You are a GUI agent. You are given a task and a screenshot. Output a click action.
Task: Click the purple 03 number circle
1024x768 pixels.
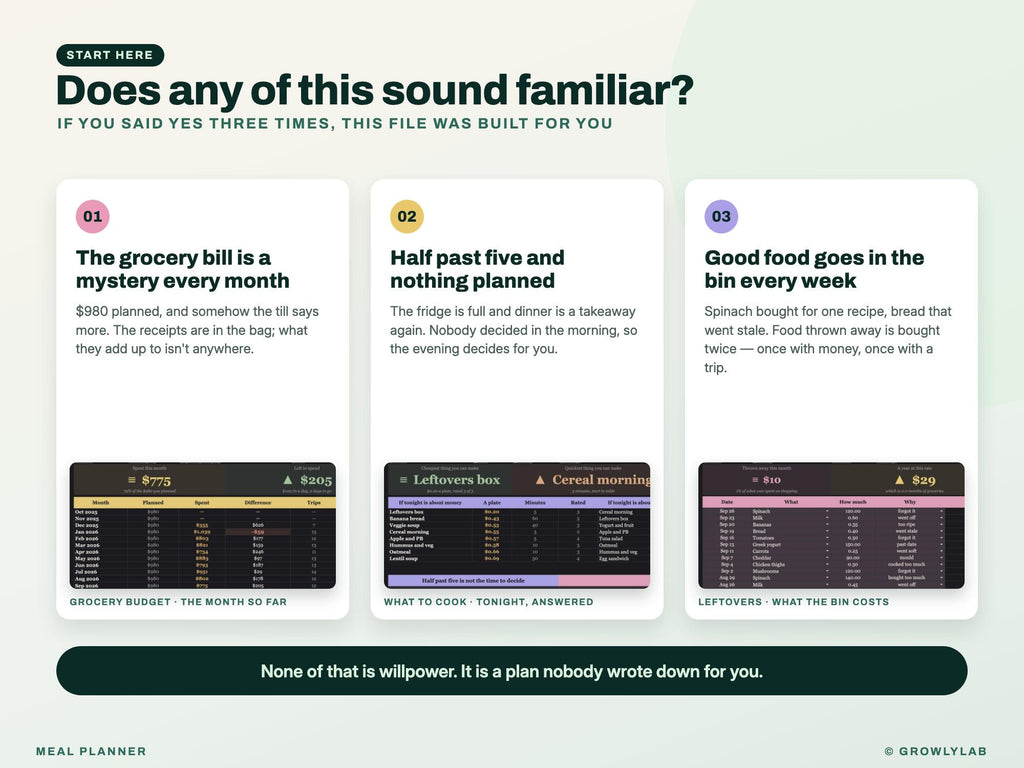[x=721, y=216]
